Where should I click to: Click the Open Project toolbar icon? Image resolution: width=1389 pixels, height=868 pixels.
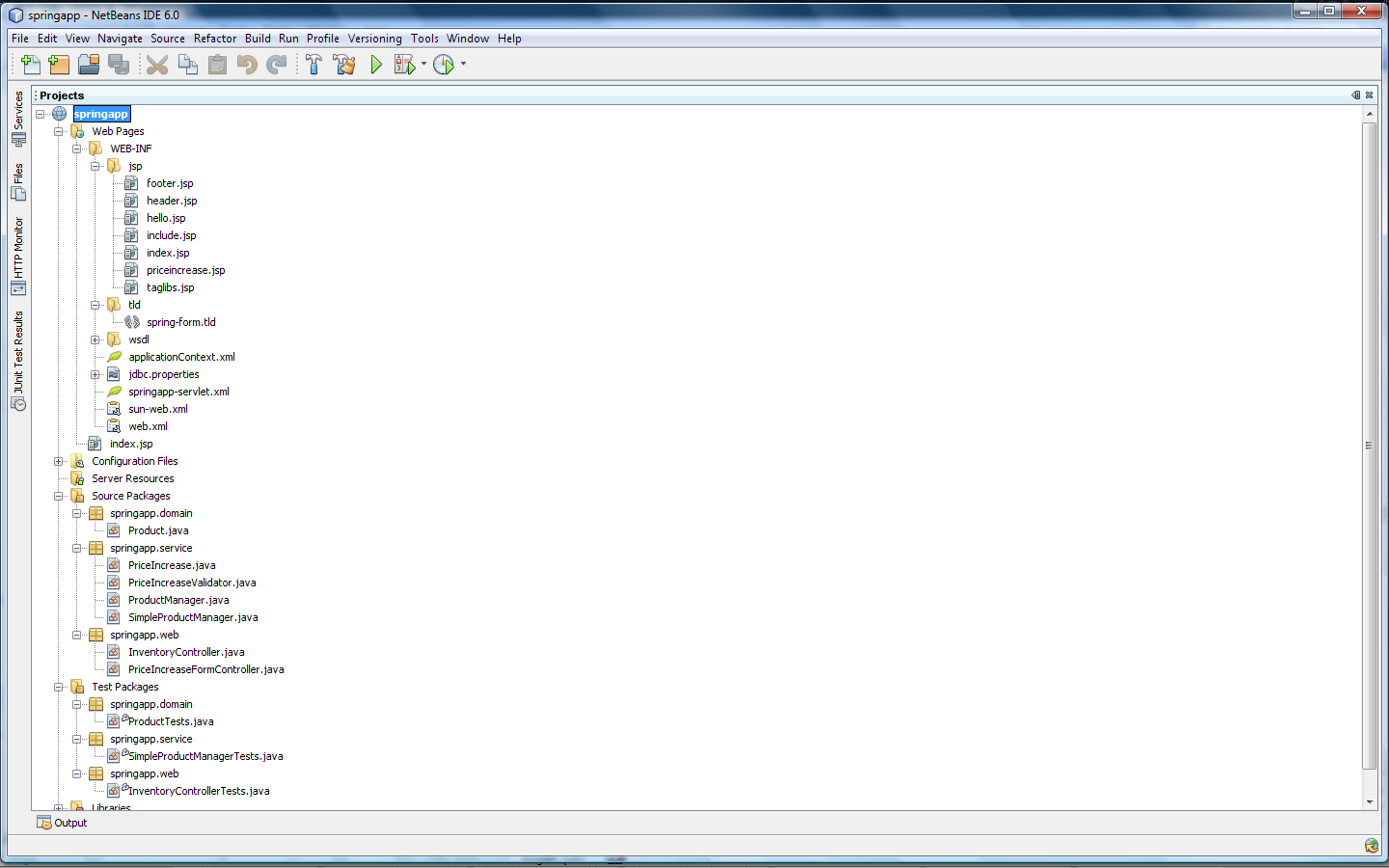[89, 65]
